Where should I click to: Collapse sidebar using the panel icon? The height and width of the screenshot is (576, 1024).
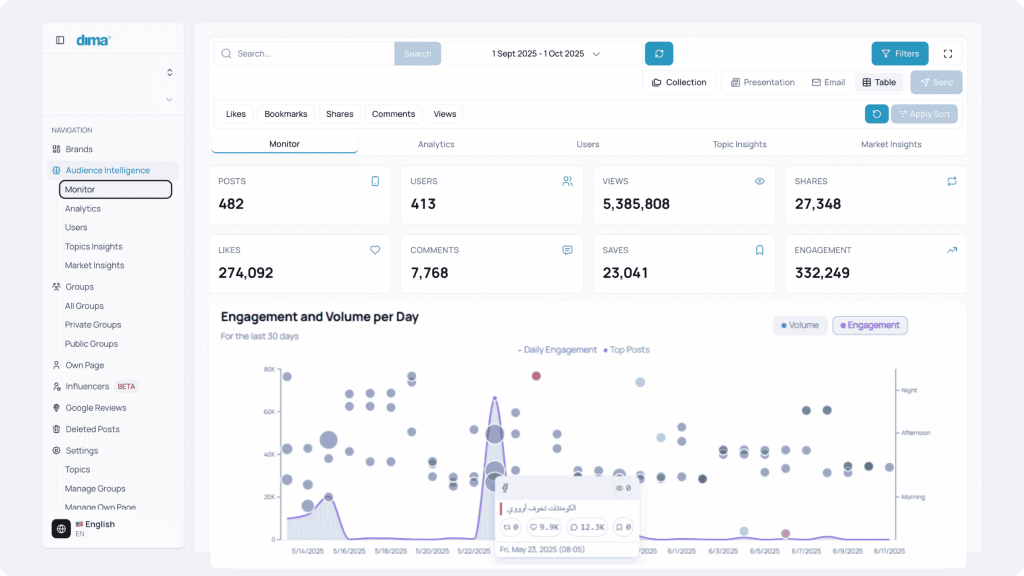tap(60, 40)
